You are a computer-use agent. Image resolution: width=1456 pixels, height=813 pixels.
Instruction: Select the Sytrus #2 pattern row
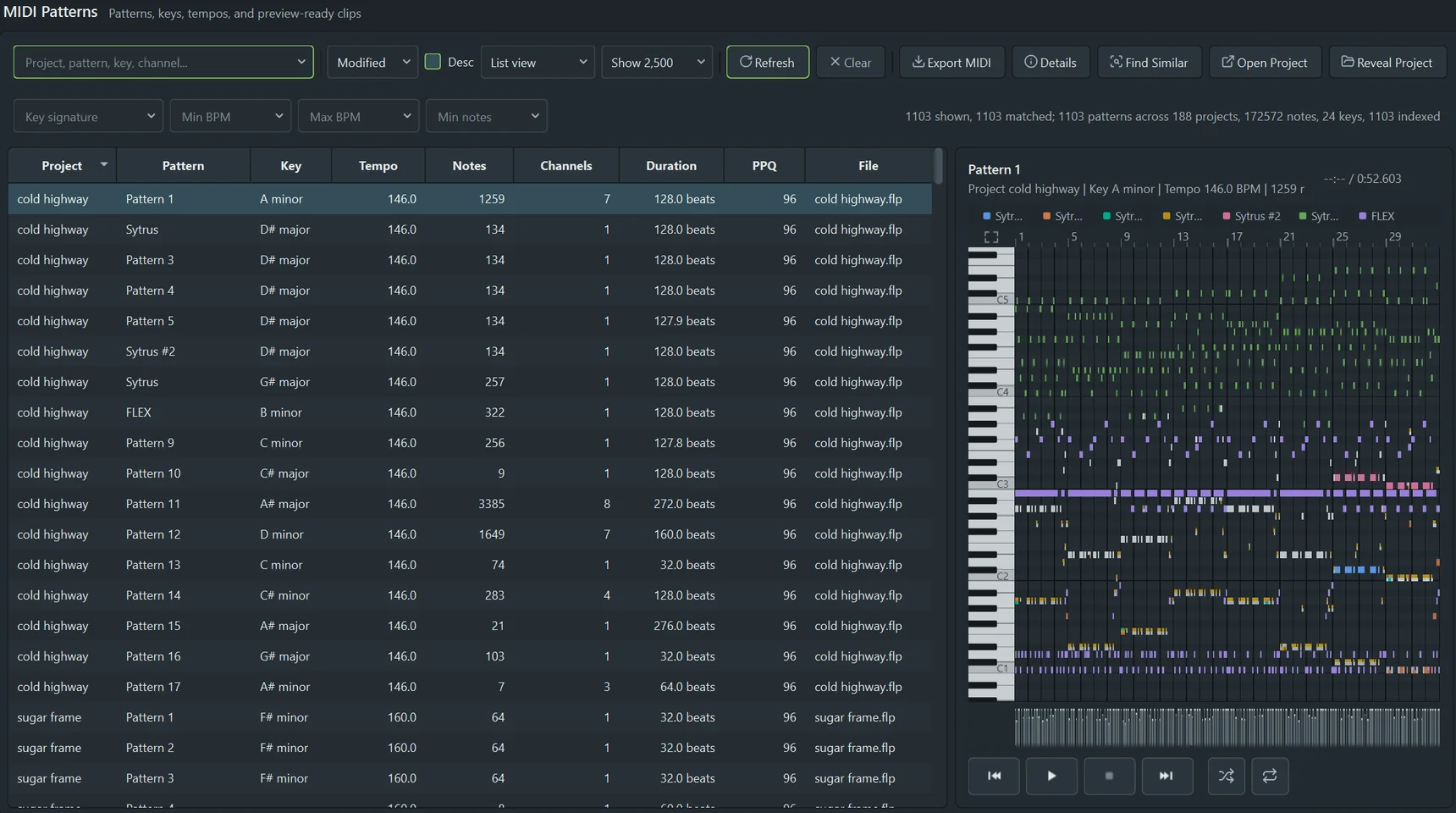pyautogui.click(x=470, y=351)
